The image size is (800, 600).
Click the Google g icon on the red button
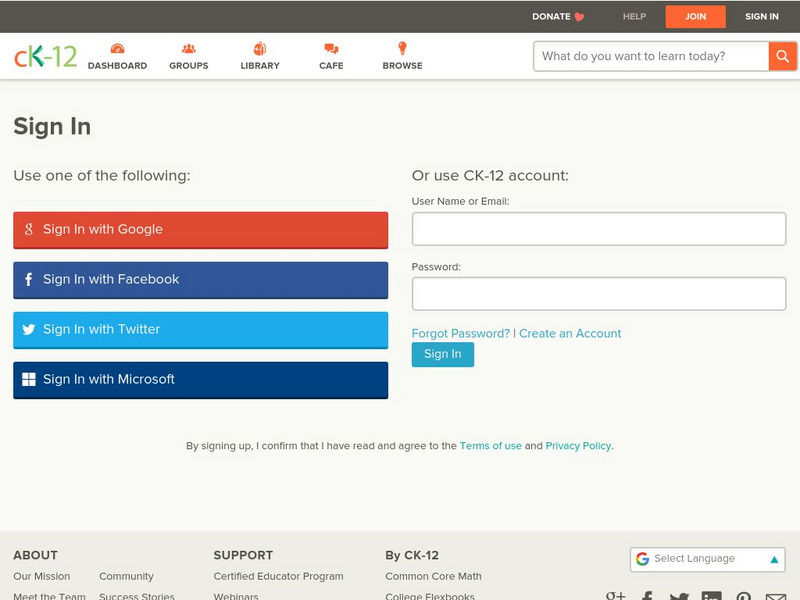29,230
